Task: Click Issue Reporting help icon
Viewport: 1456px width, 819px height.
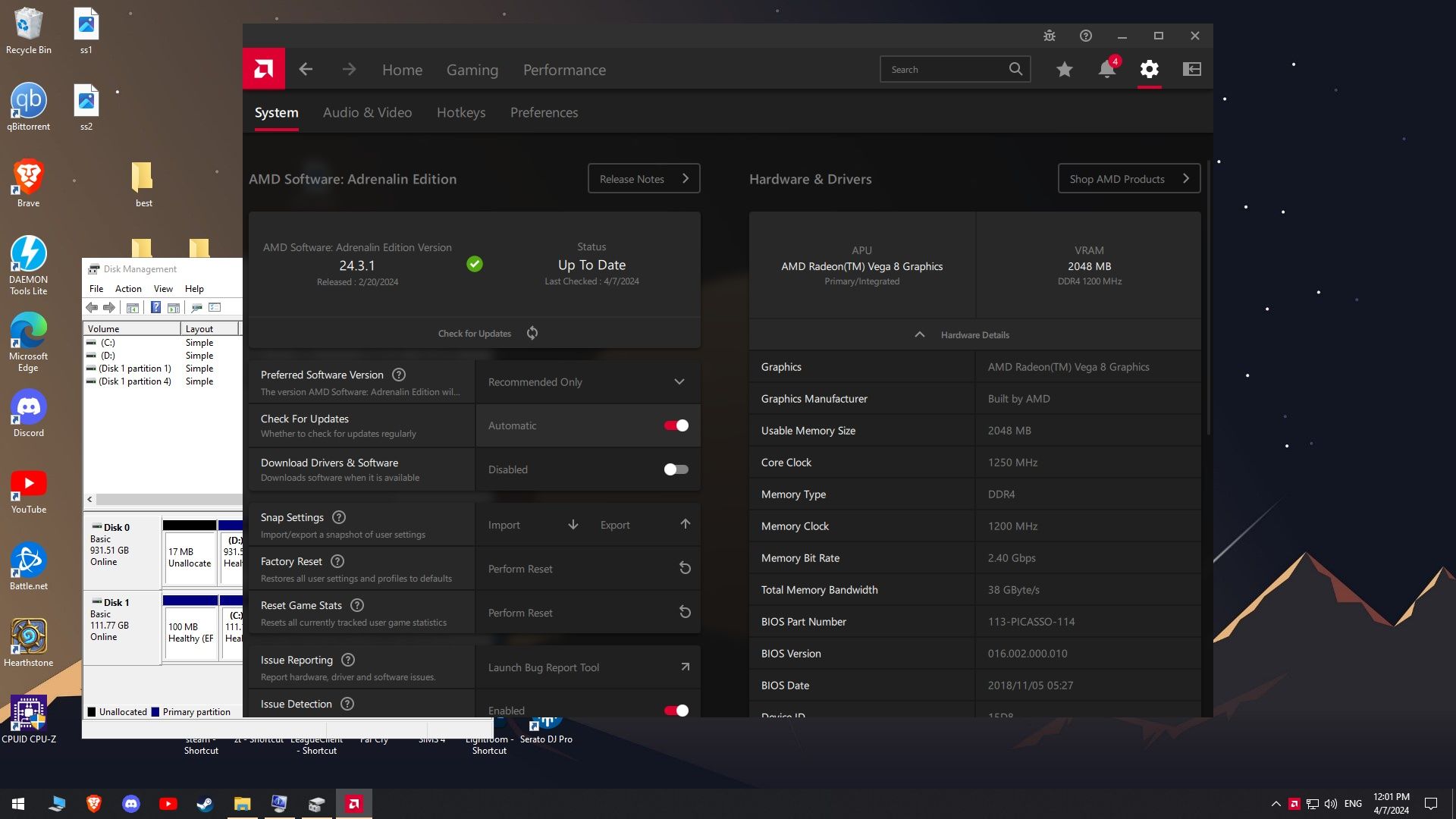Action: coord(348,660)
